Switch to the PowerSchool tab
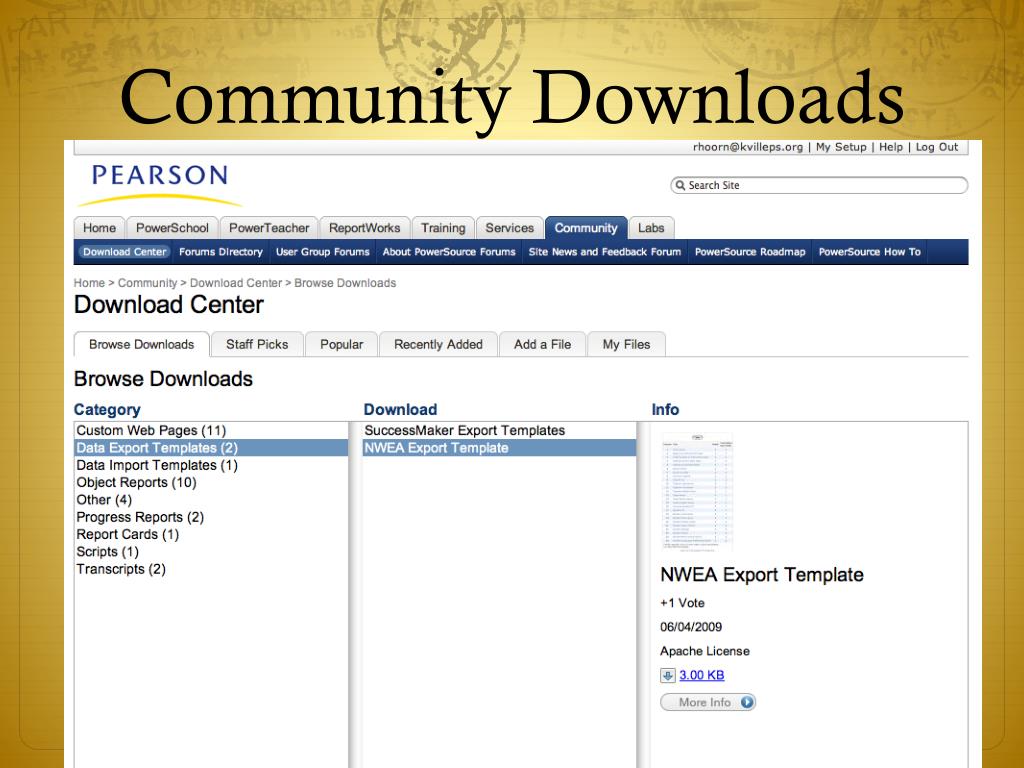This screenshot has width=1024, height=768. 172,228
